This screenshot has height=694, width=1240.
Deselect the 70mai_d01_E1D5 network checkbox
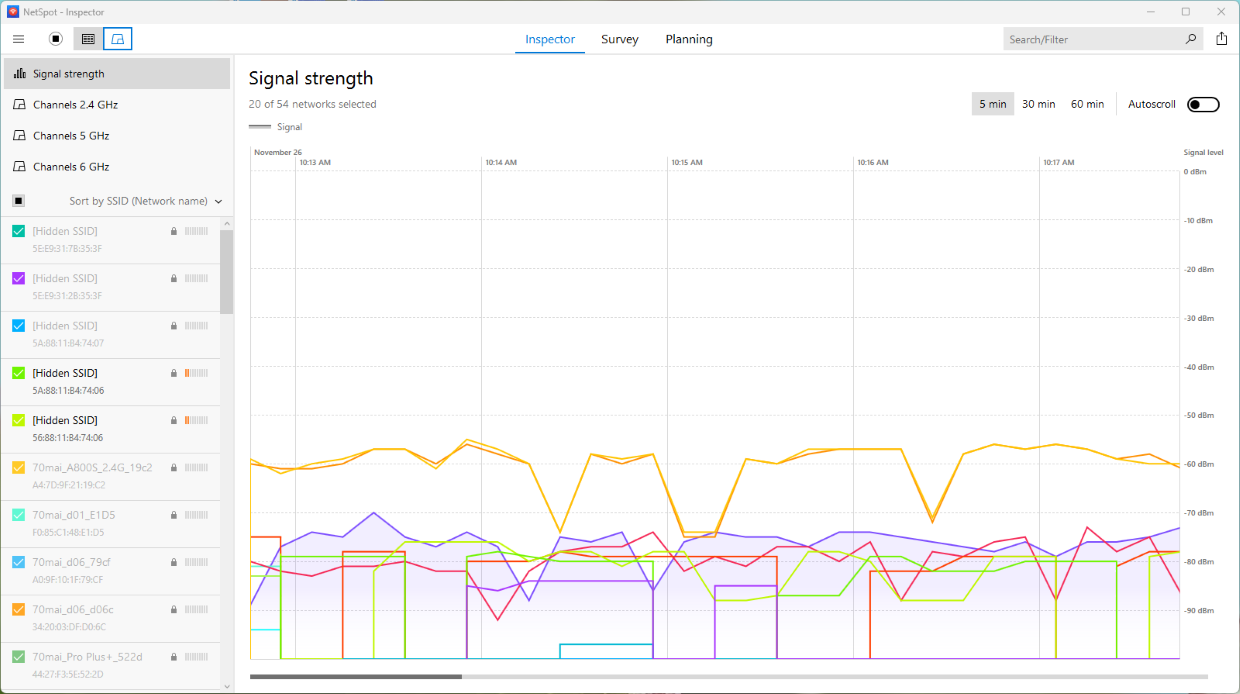(17, 515)
